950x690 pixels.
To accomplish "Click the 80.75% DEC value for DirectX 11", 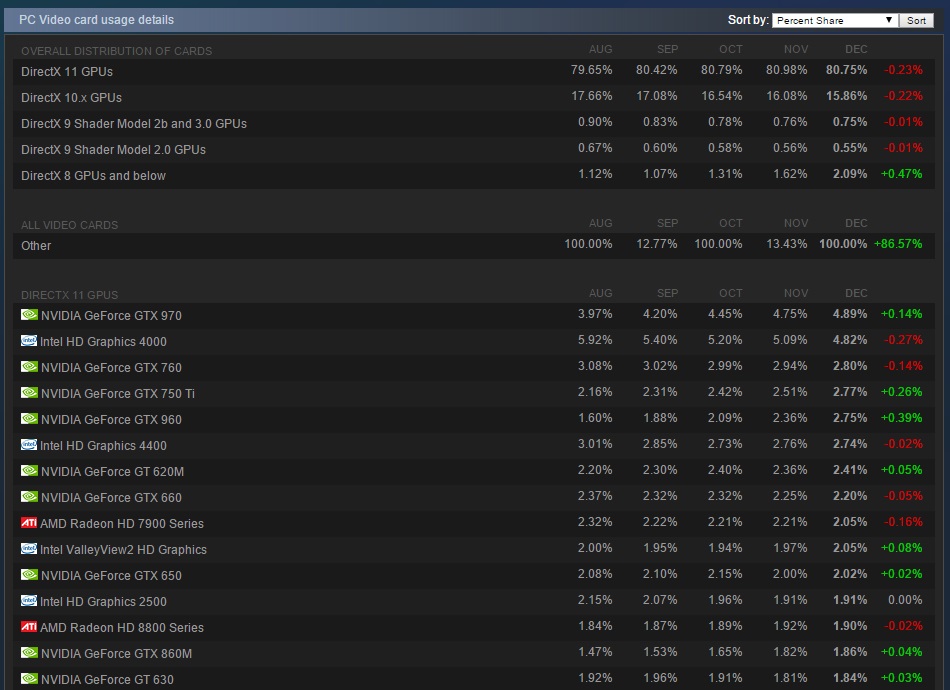I will [x=846, y=70].
